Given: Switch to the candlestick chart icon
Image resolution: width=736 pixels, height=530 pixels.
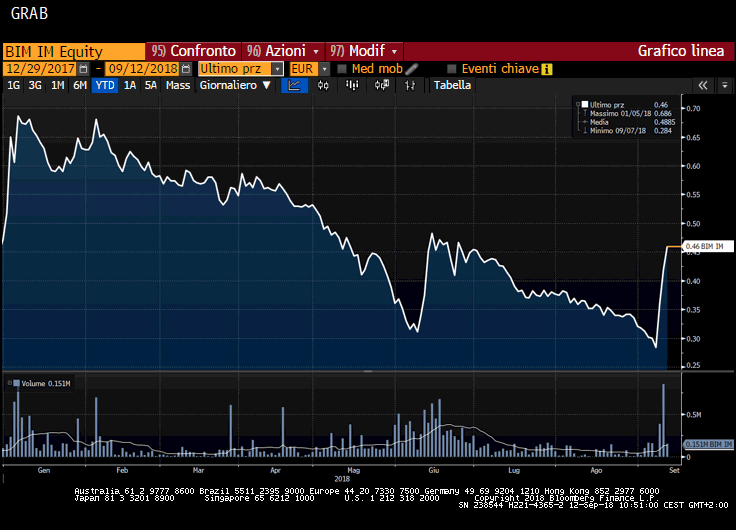Looking at the screenshot, I should [x=323, y=85].
